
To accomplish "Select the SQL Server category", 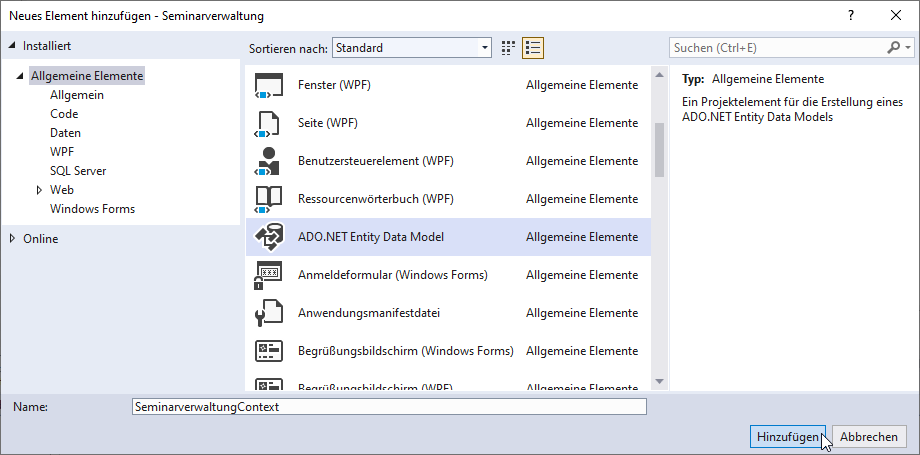I will click(78, 171).
